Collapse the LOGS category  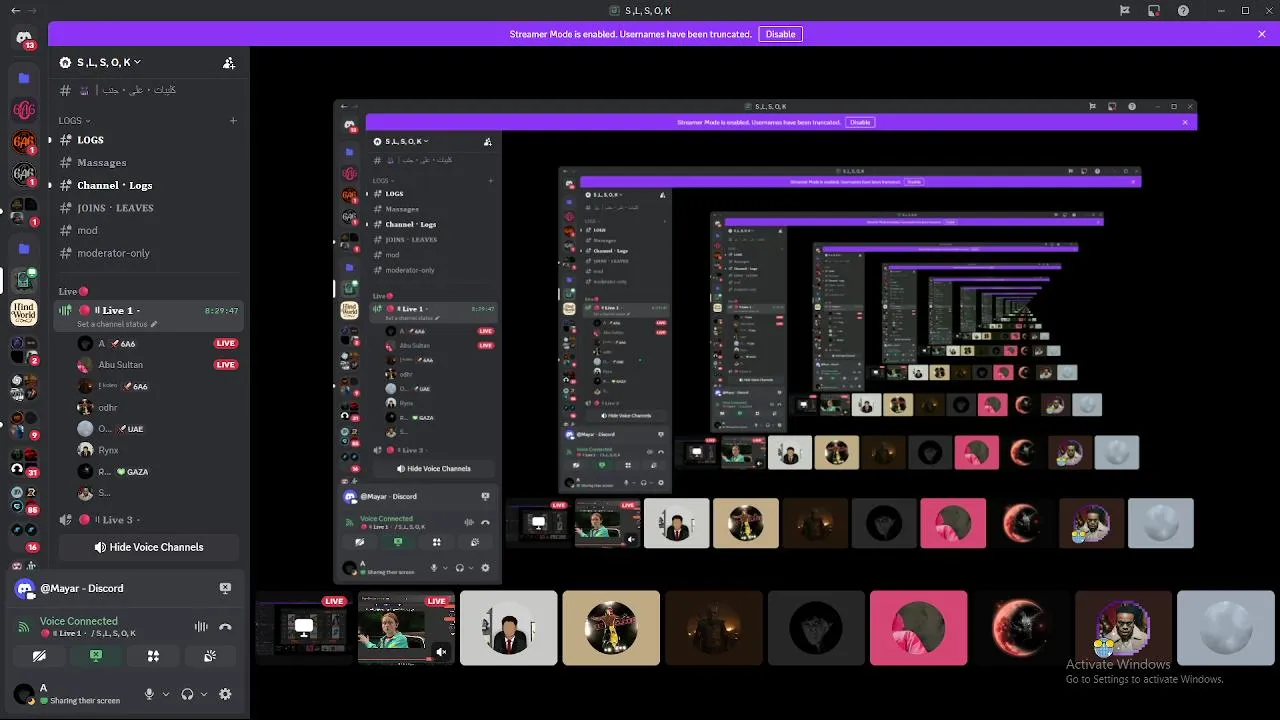tap(74, 121)
